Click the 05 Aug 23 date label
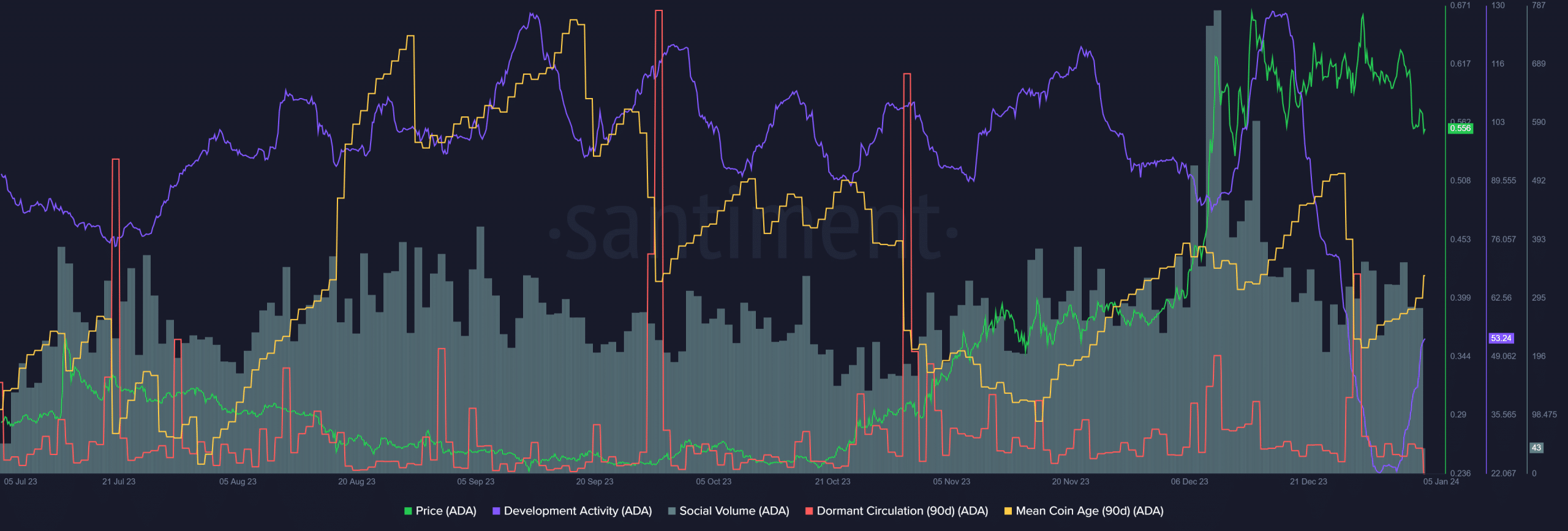Viewport: 1568px width, 531px height. coord(238,481)
